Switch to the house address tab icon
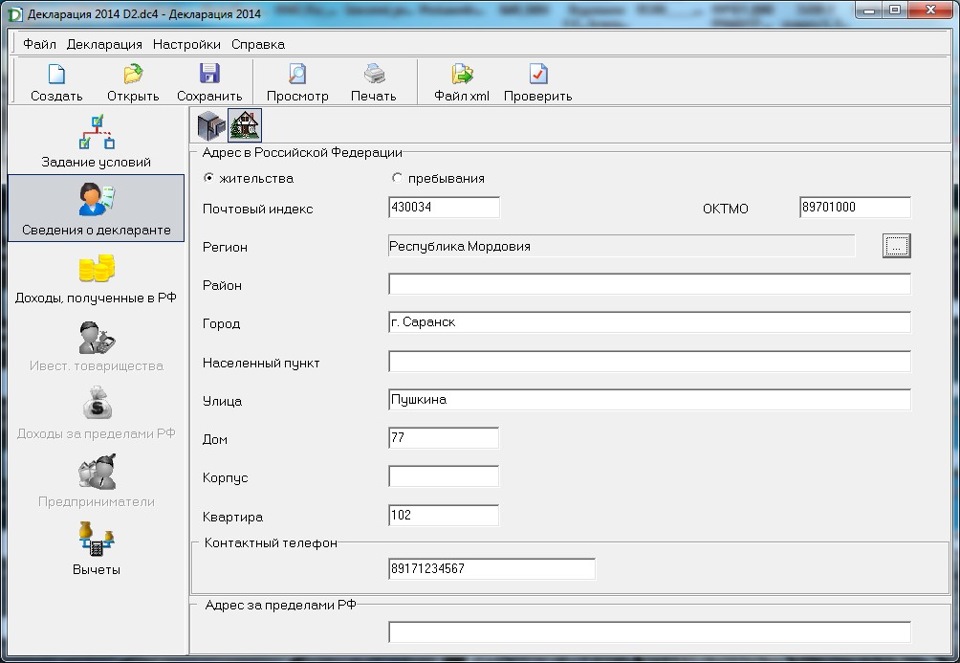 (x=244, y=125)
